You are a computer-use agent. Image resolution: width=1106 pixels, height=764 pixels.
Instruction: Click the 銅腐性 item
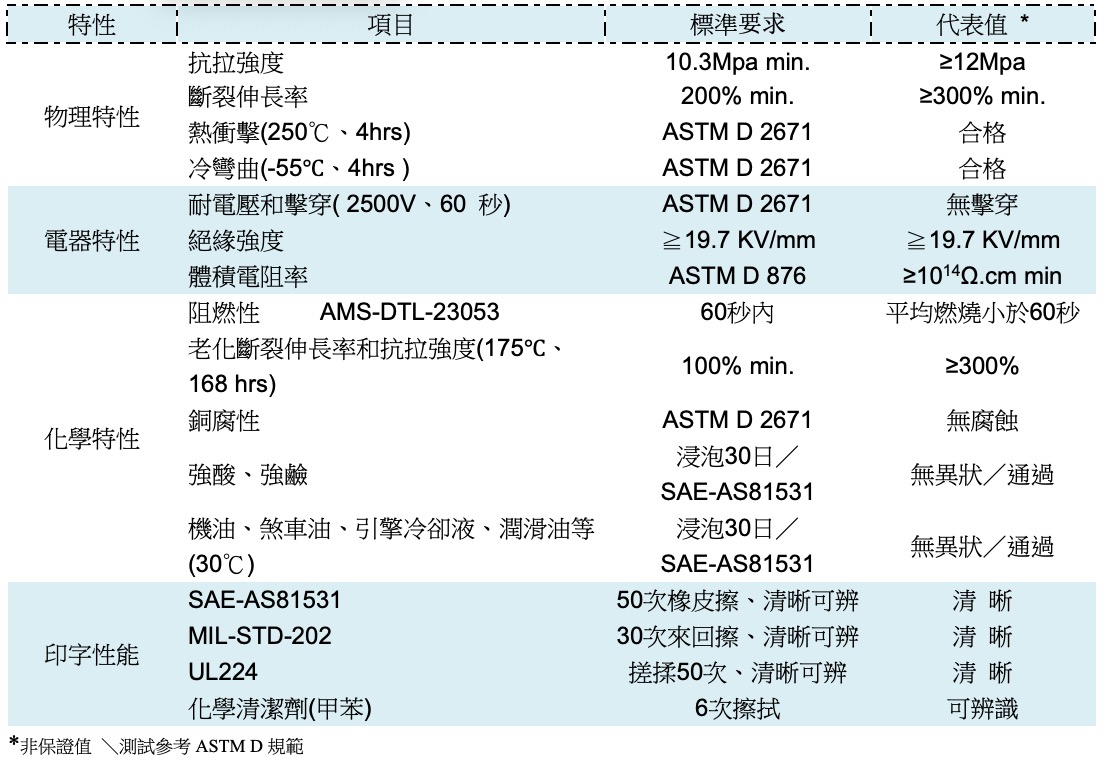click(x=224, y=421)
